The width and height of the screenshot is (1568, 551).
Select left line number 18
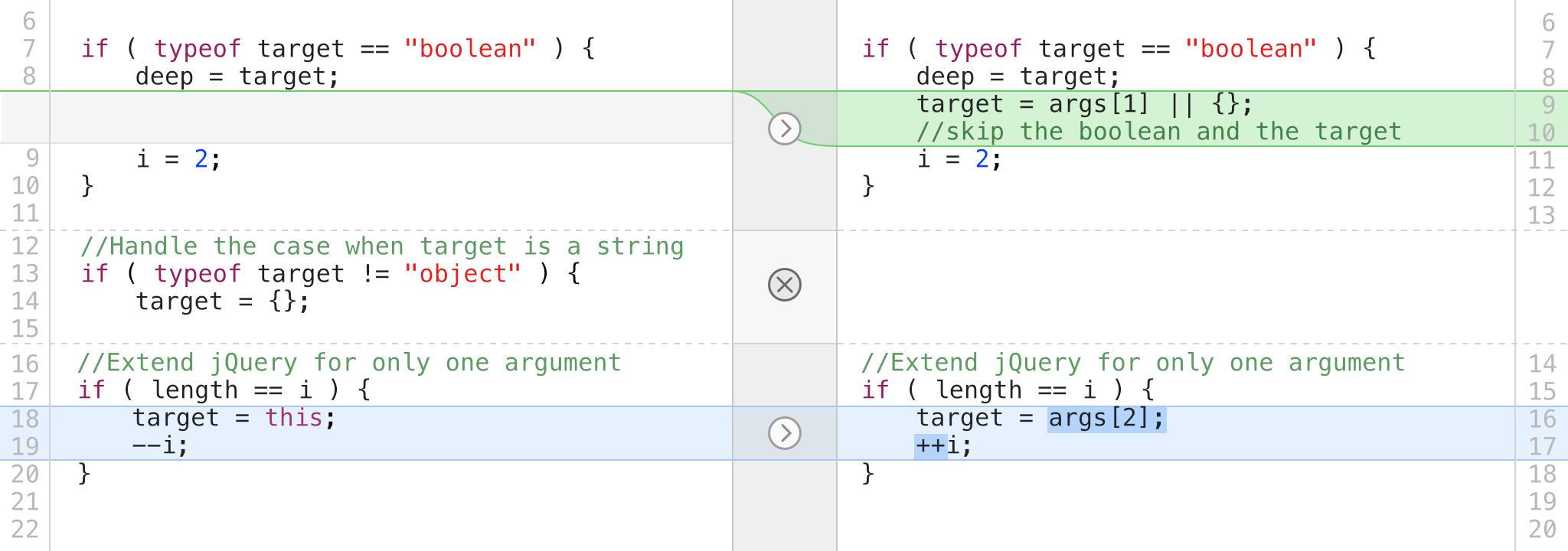[x=25, y=419]
